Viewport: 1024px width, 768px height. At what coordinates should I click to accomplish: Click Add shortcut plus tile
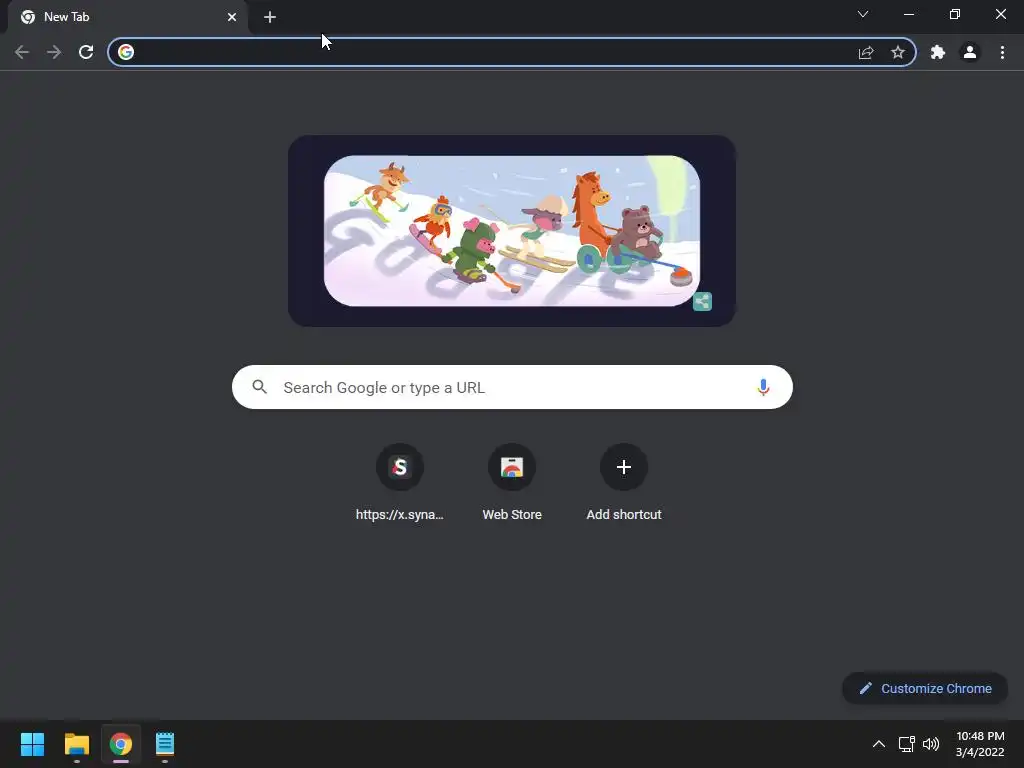(624, 482)
